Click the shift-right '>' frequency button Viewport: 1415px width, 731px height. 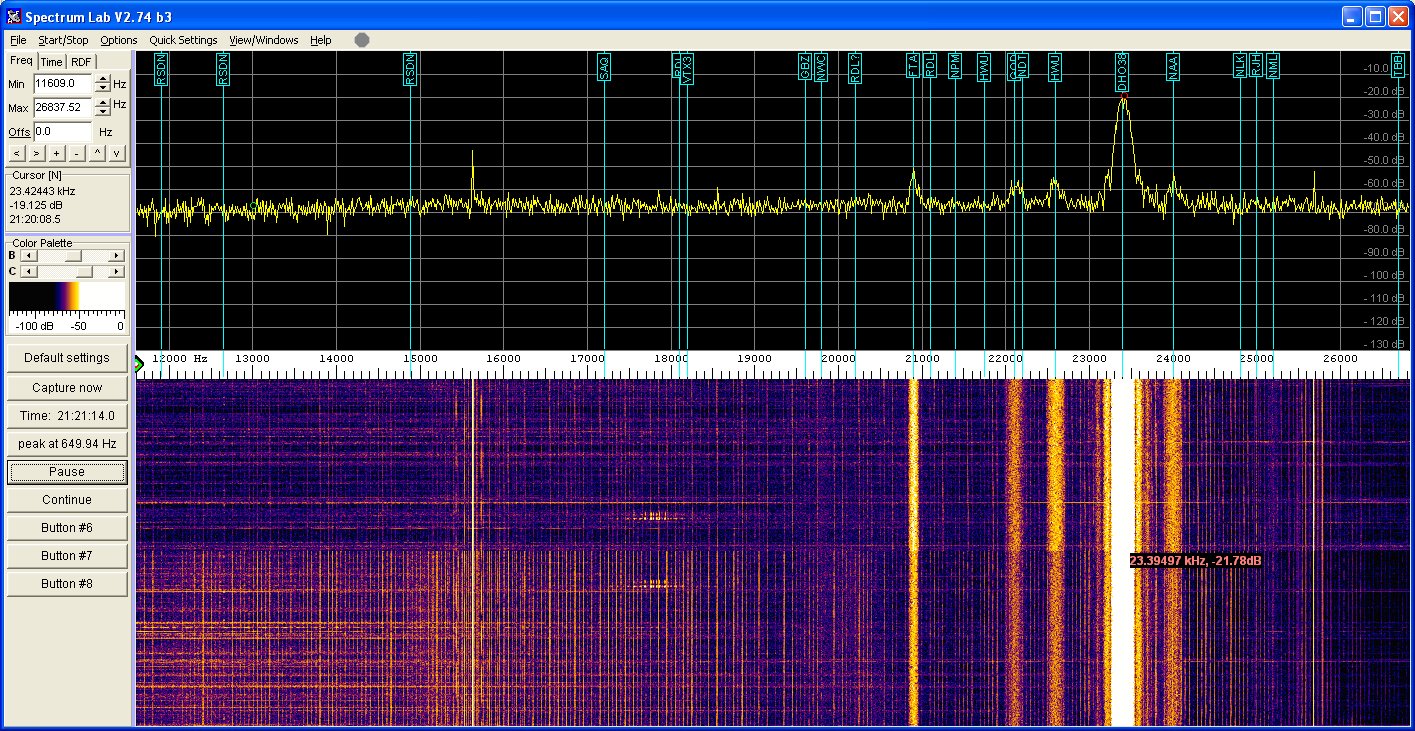point(36,153)
